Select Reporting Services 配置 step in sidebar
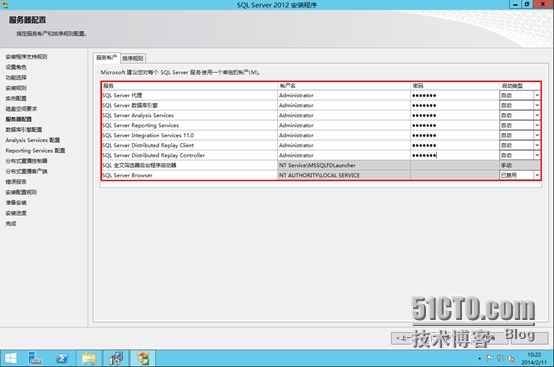This screenshot has height=367, width=554. (x=35, y=150)
